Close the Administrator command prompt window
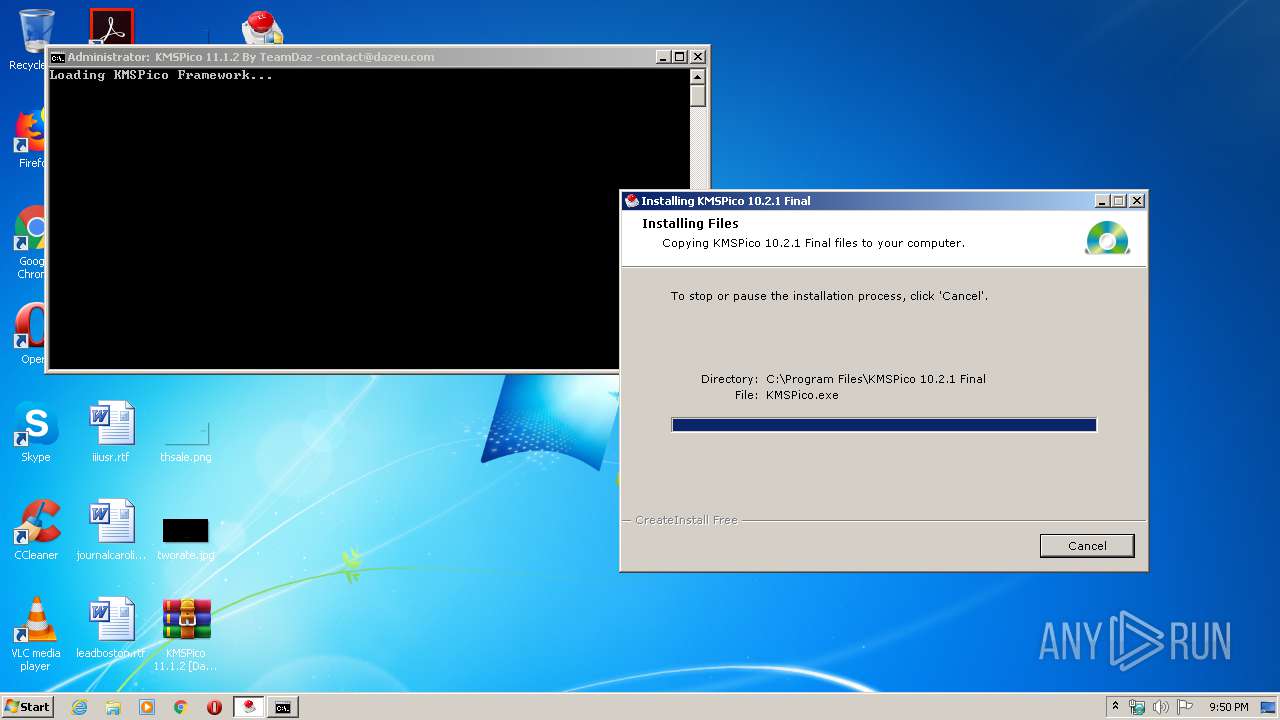The height and width of the screenshot is (720, 1280). point(698,57)
